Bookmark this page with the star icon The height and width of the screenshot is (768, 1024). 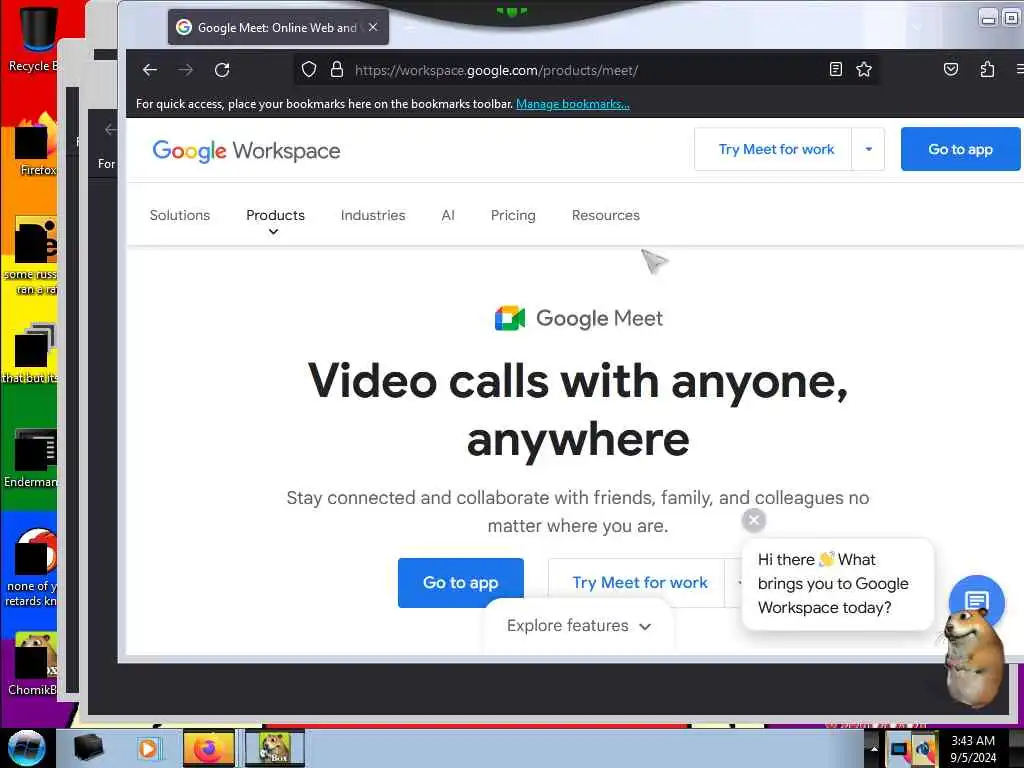click(864, 69)
